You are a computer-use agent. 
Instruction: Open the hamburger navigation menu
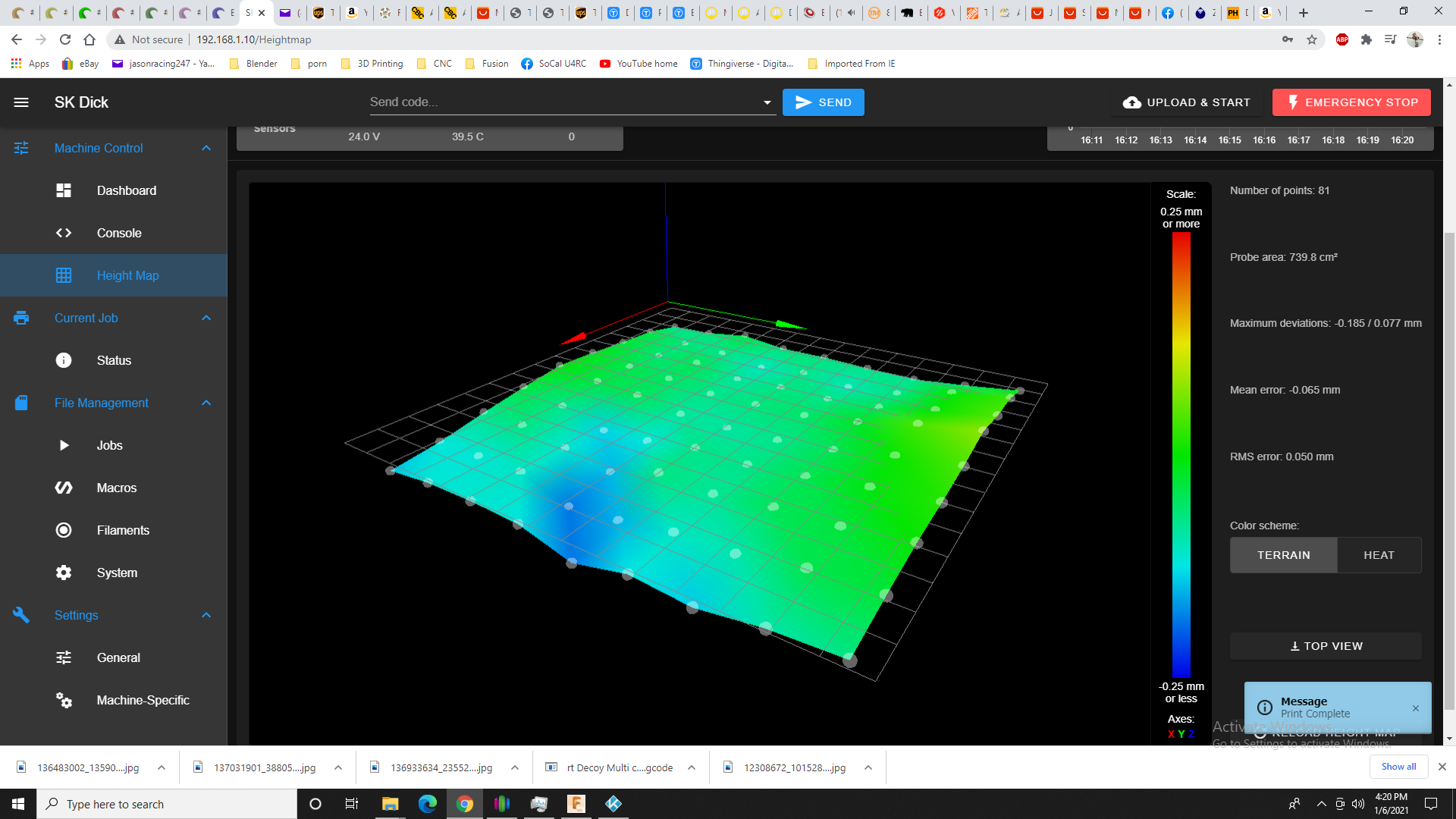(x=21, y=102)
